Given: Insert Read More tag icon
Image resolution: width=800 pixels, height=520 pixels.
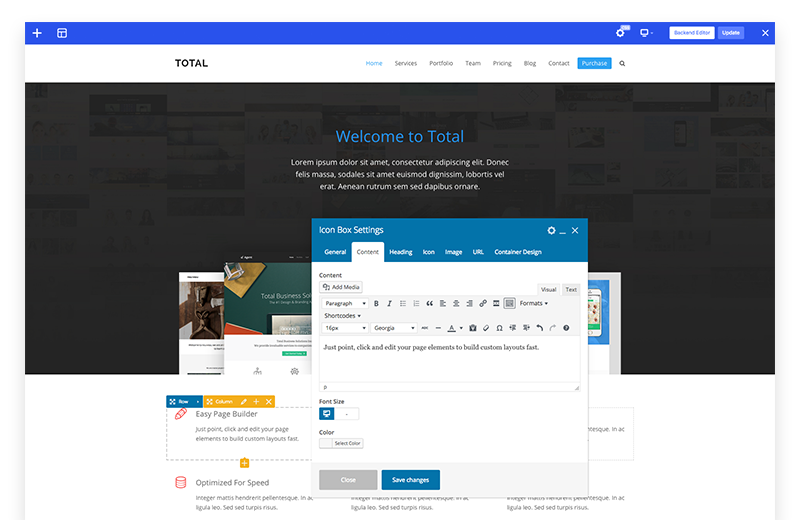Looking at the screenshot, I should click(x=496, y=303).
